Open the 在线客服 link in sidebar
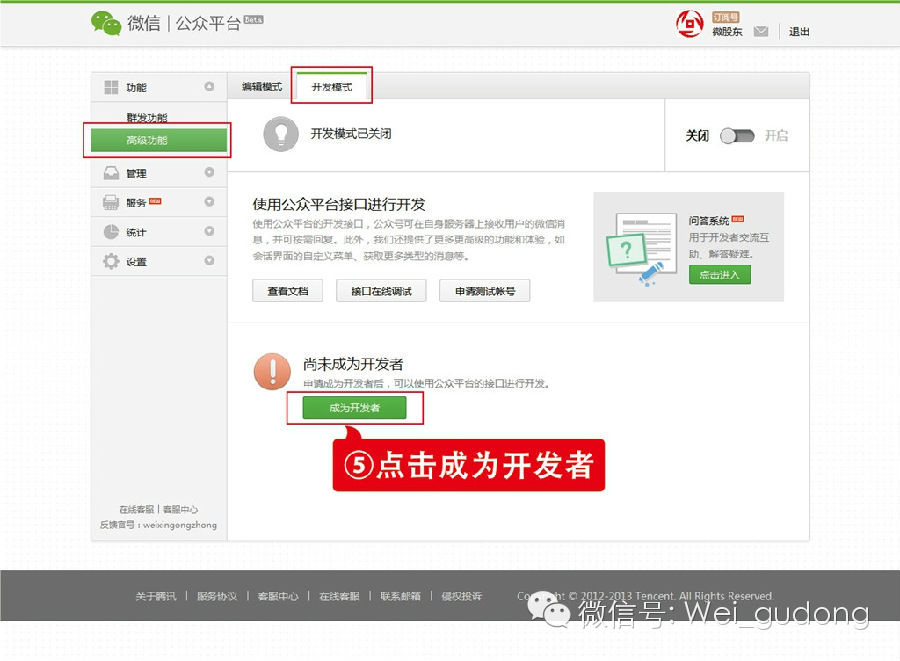This screenshot has height=661, width=900. point(137,510)
